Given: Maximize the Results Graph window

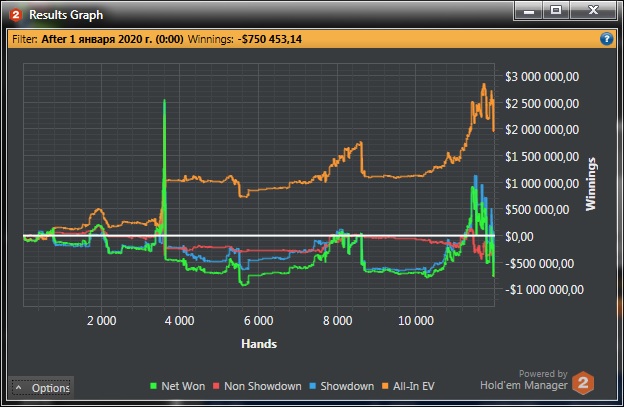Looking at the screenshot, I should click(x=556, y=10).
